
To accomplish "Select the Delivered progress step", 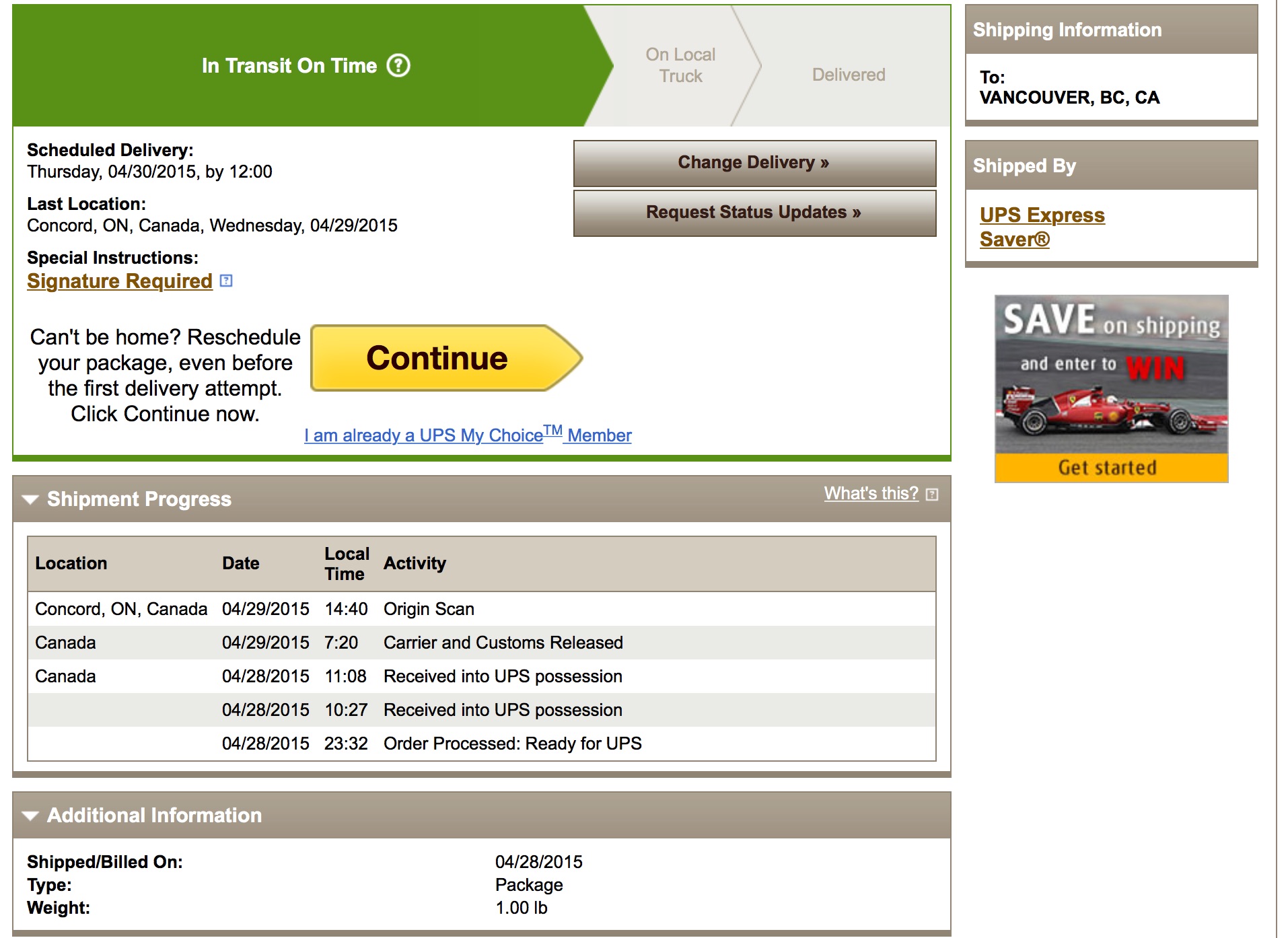I will (849, 75).
